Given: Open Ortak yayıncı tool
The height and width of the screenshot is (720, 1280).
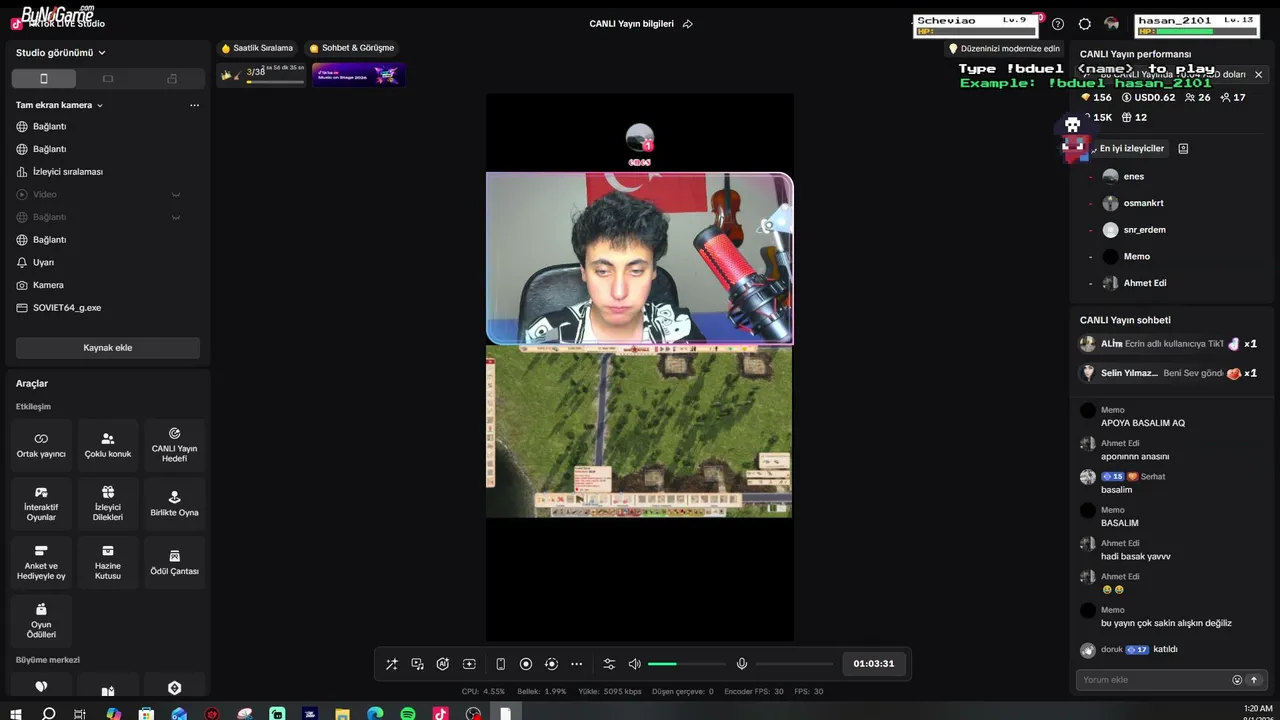Looking at the screenshot, I should pyautogui.click(x=41, y=445).
